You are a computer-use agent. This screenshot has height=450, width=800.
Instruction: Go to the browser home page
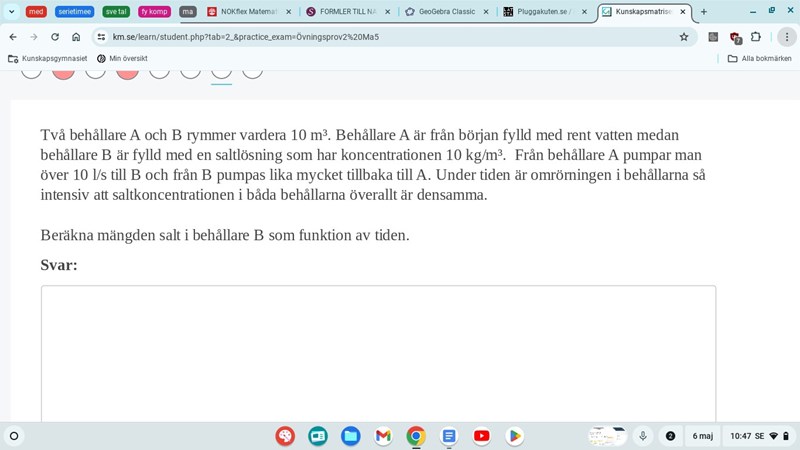point(76,37)
